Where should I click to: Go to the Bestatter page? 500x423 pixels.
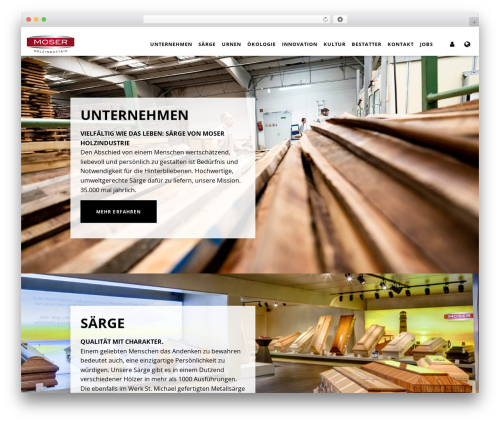366,44
